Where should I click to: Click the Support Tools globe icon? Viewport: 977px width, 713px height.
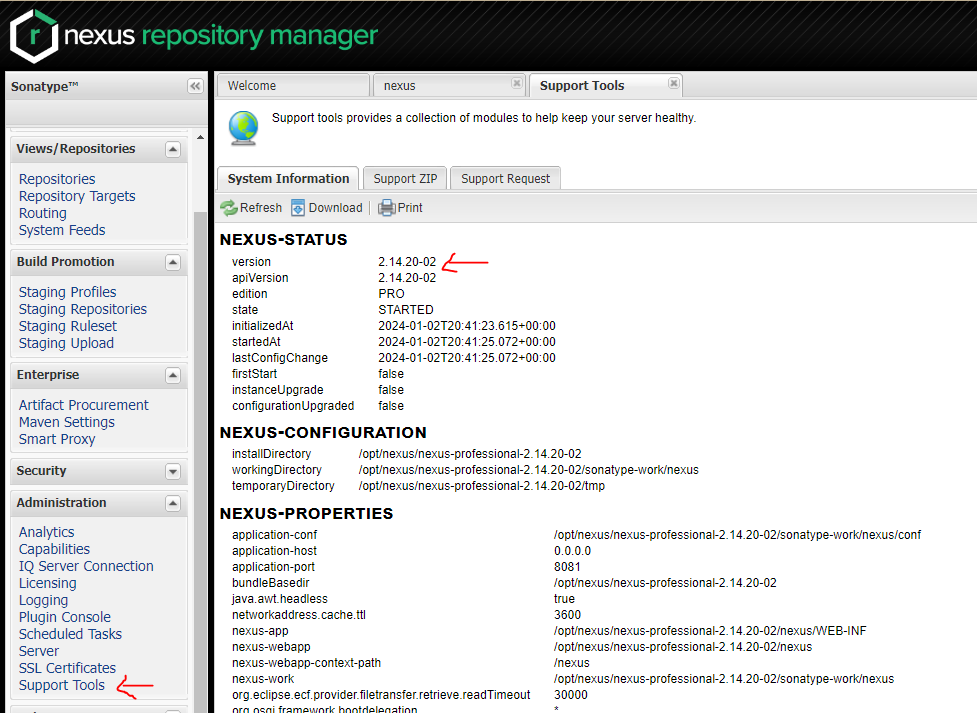pos(243,128)
